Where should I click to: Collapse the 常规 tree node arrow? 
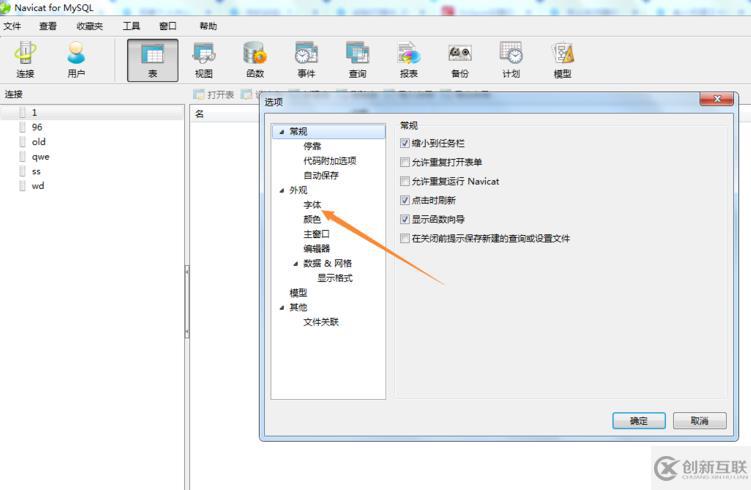(282, 132)
